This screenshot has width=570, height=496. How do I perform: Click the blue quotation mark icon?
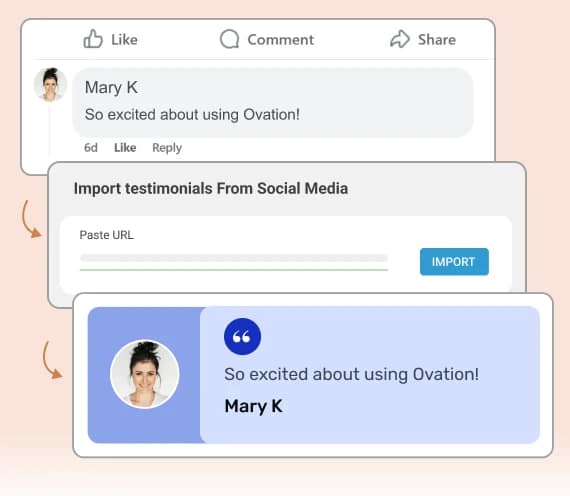coord(242,336)
